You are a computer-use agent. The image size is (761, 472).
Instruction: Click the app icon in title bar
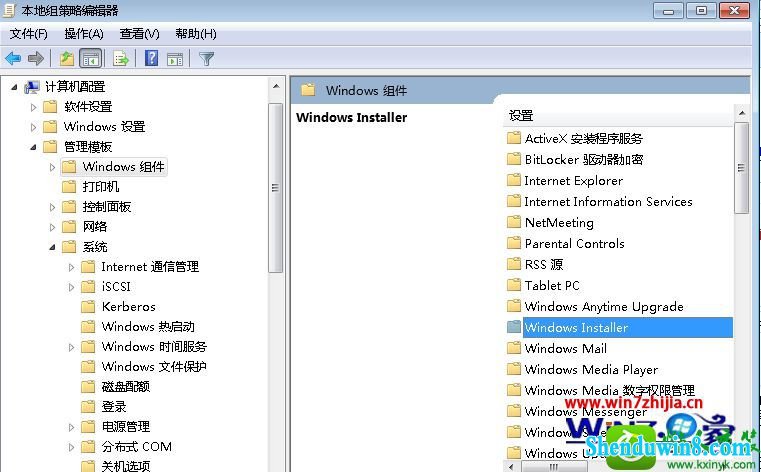click(x=10, y=10)
